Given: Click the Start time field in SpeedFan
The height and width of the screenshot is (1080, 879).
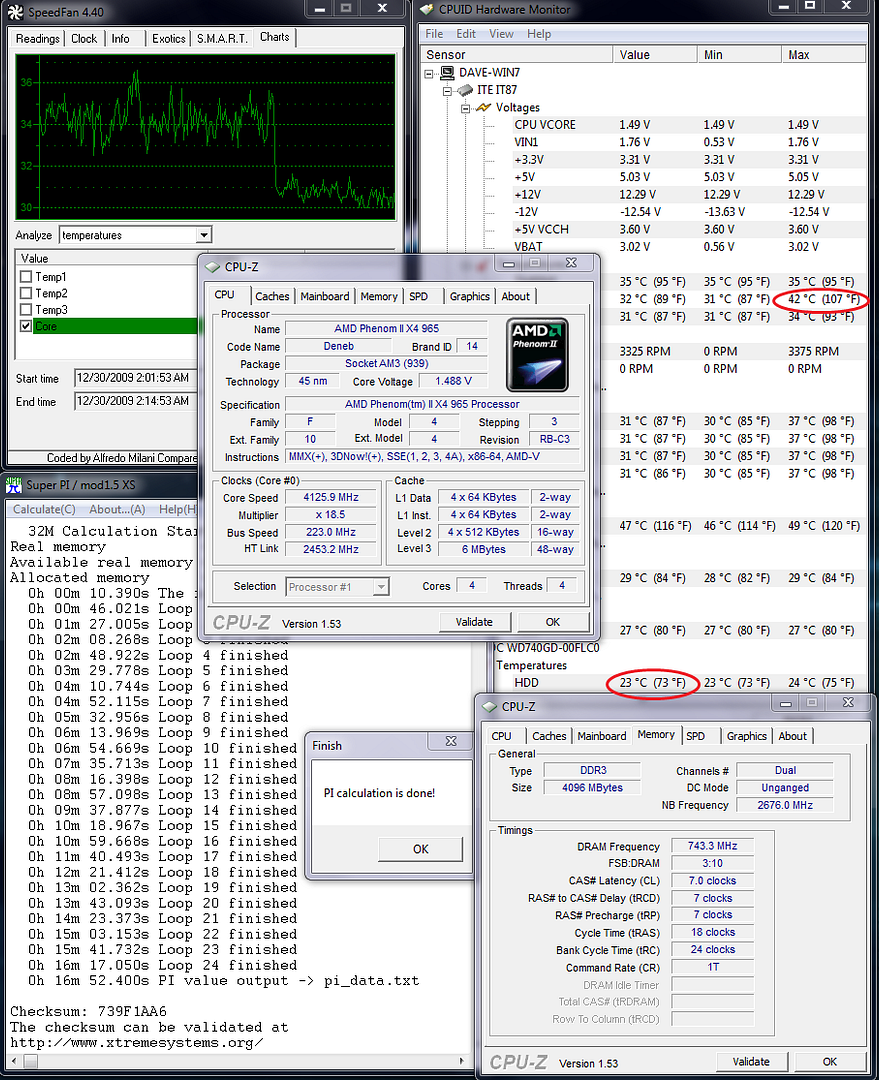Looking at the screenshot, I should (136, 378).
